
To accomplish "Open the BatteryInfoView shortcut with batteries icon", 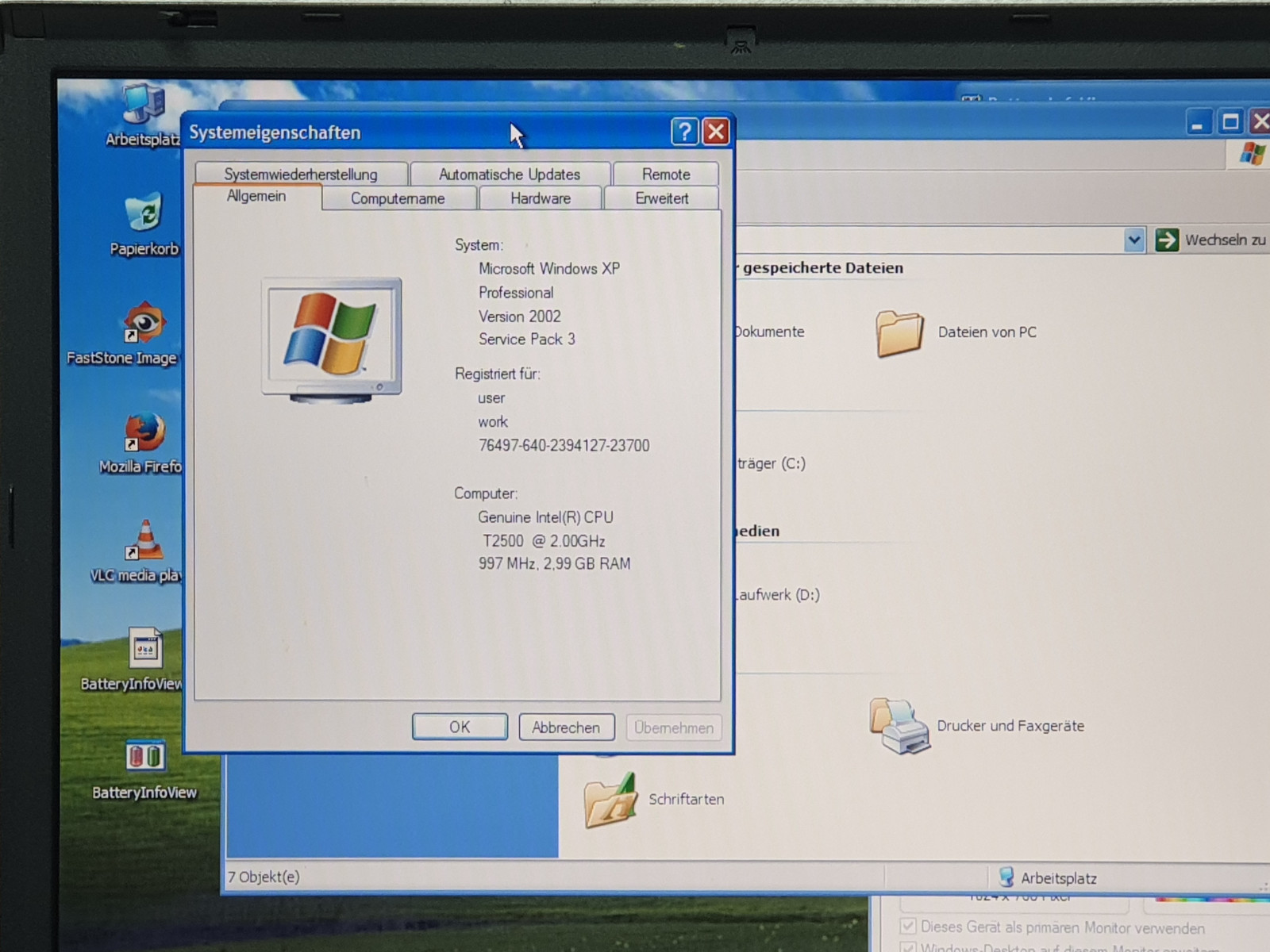I will point(144,758).
